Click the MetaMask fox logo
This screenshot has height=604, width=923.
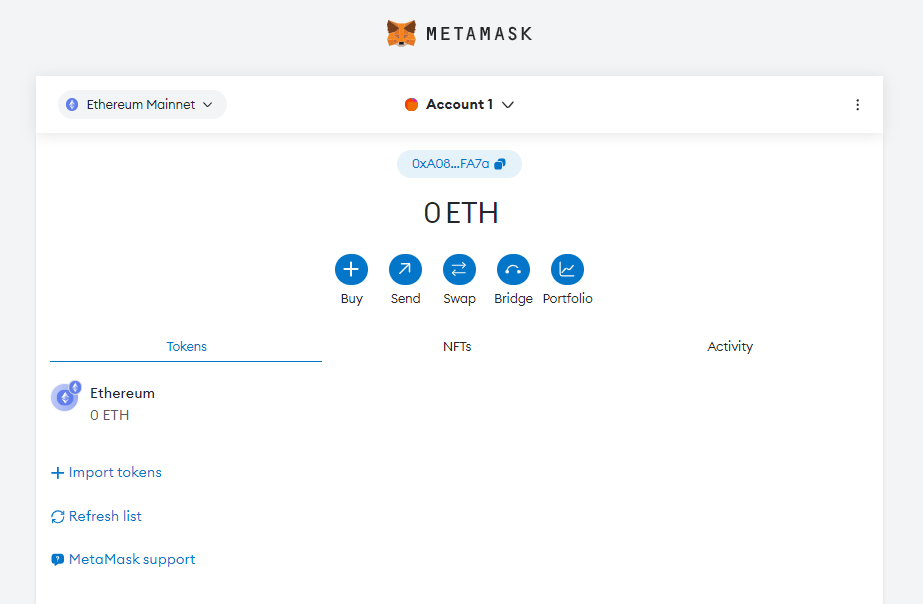click(401, 33)
